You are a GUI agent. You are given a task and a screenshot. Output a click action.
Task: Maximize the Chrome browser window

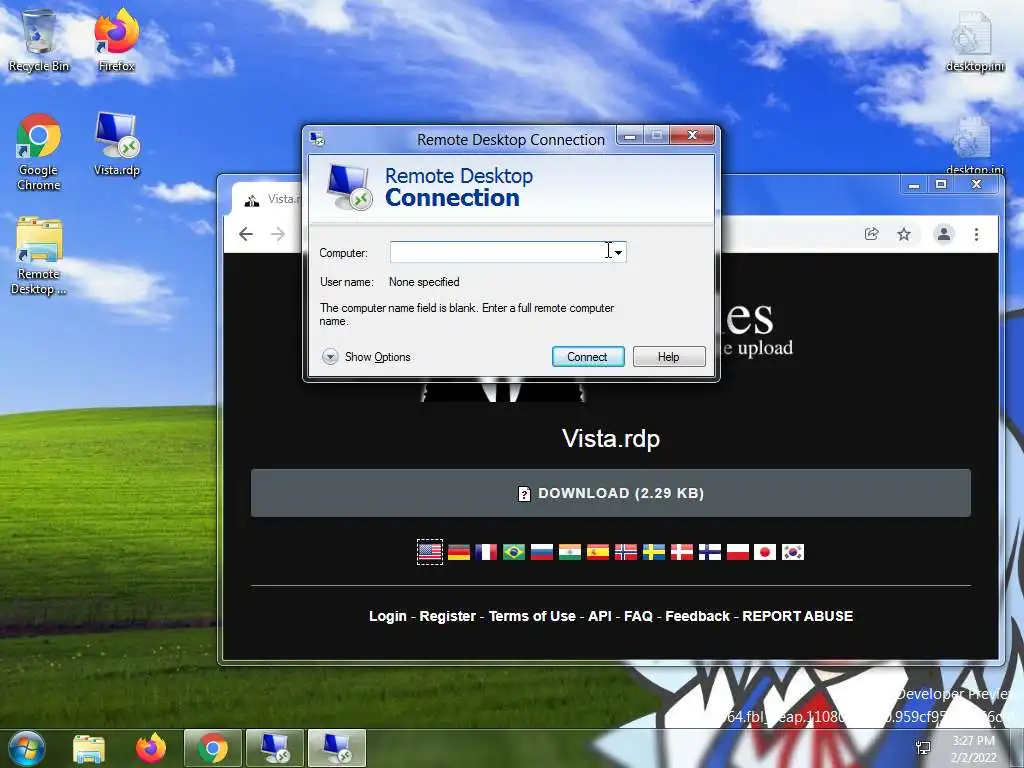941,185
